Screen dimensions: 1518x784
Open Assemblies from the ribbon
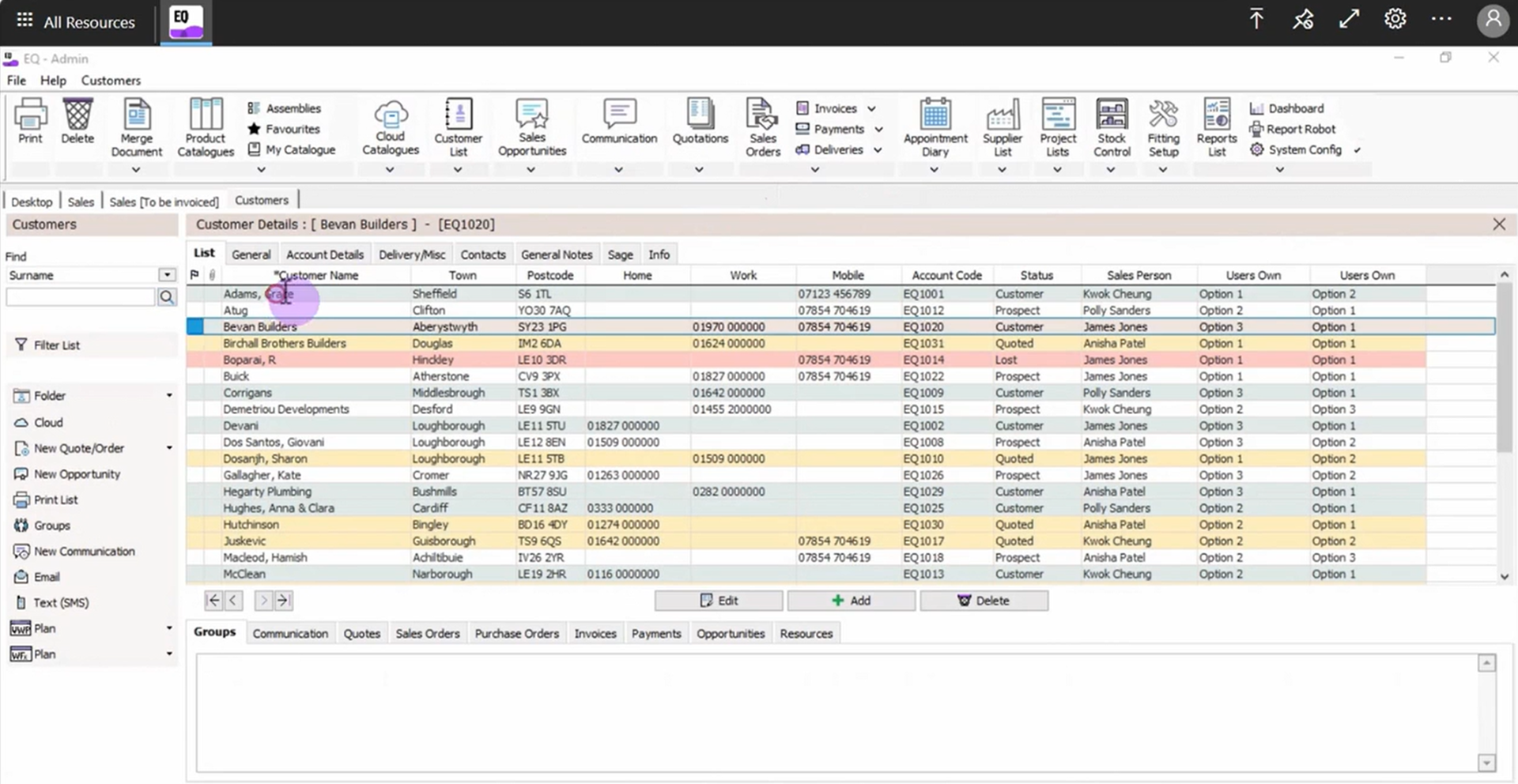click(284, 108)
